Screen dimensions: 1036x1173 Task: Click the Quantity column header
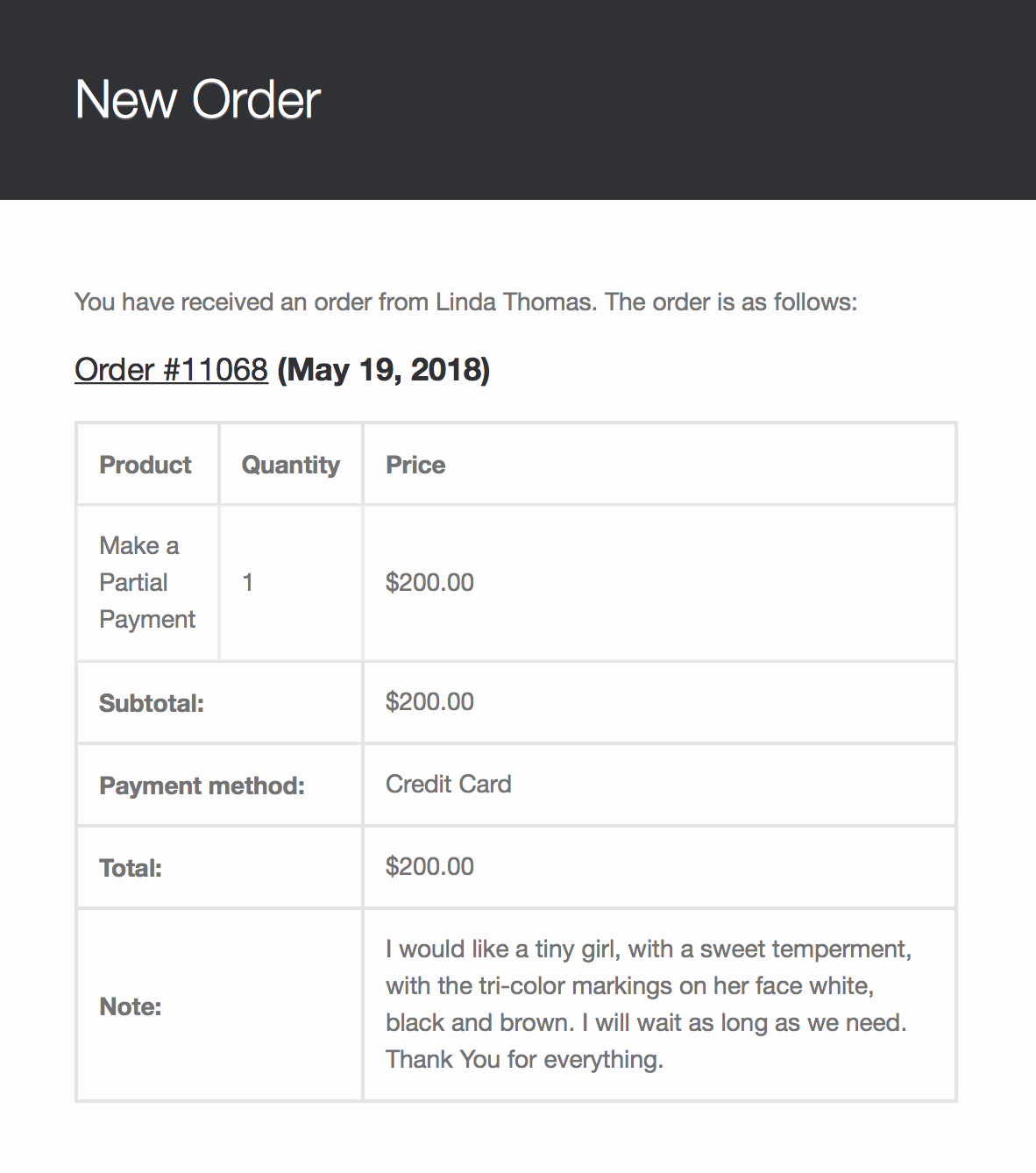[x=291, y=465]
